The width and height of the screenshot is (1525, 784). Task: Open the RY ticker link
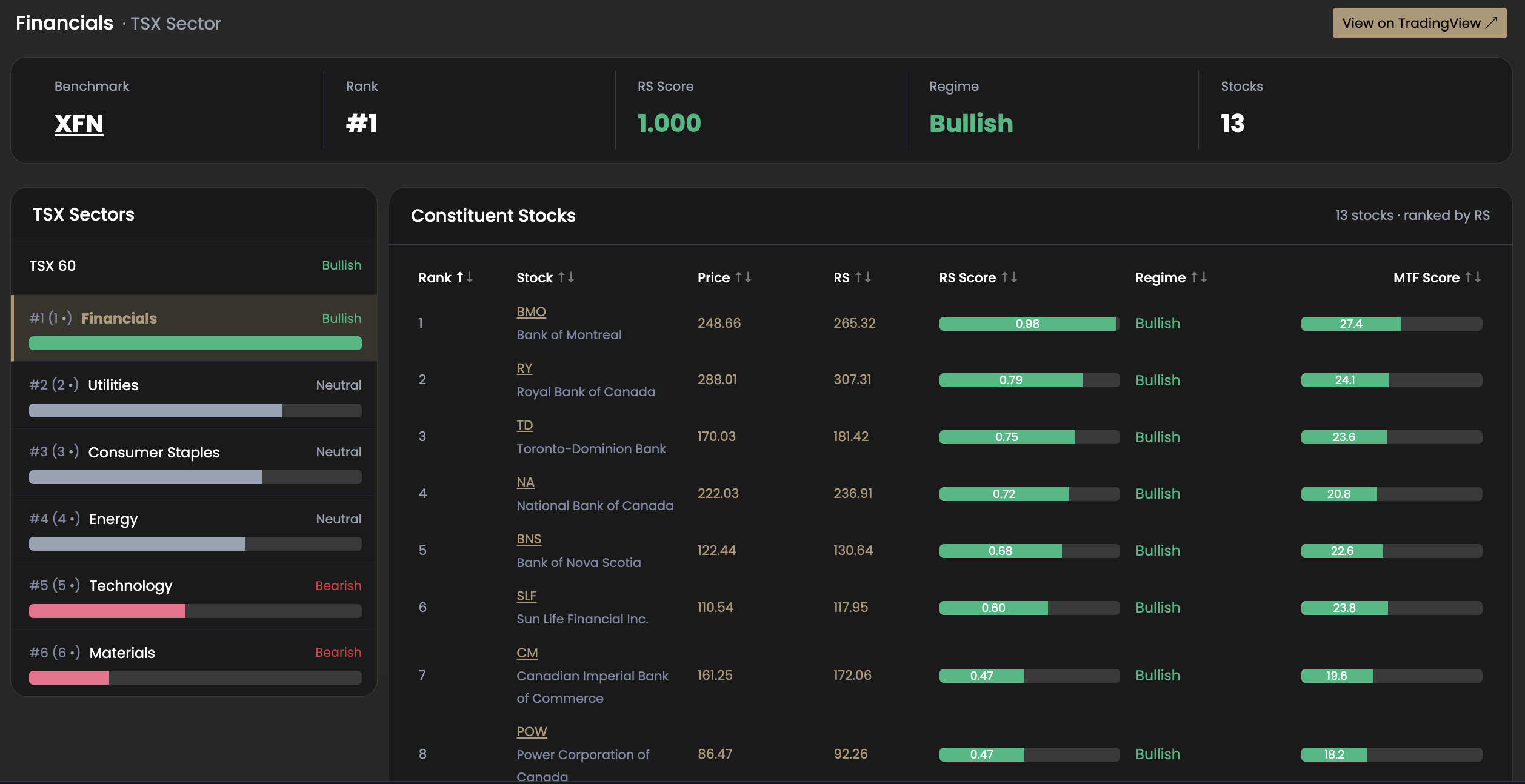[x=524, y=368]
